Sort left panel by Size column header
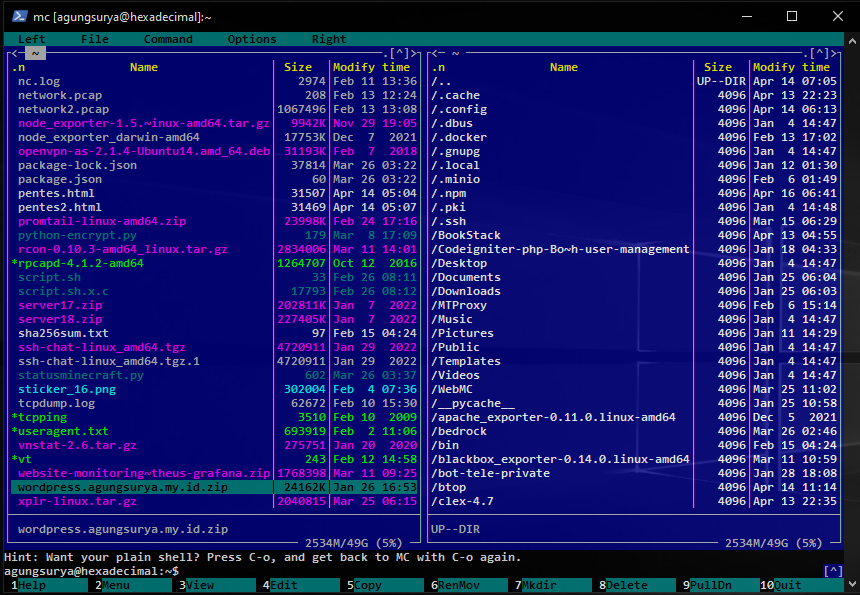 click(298, 67)
